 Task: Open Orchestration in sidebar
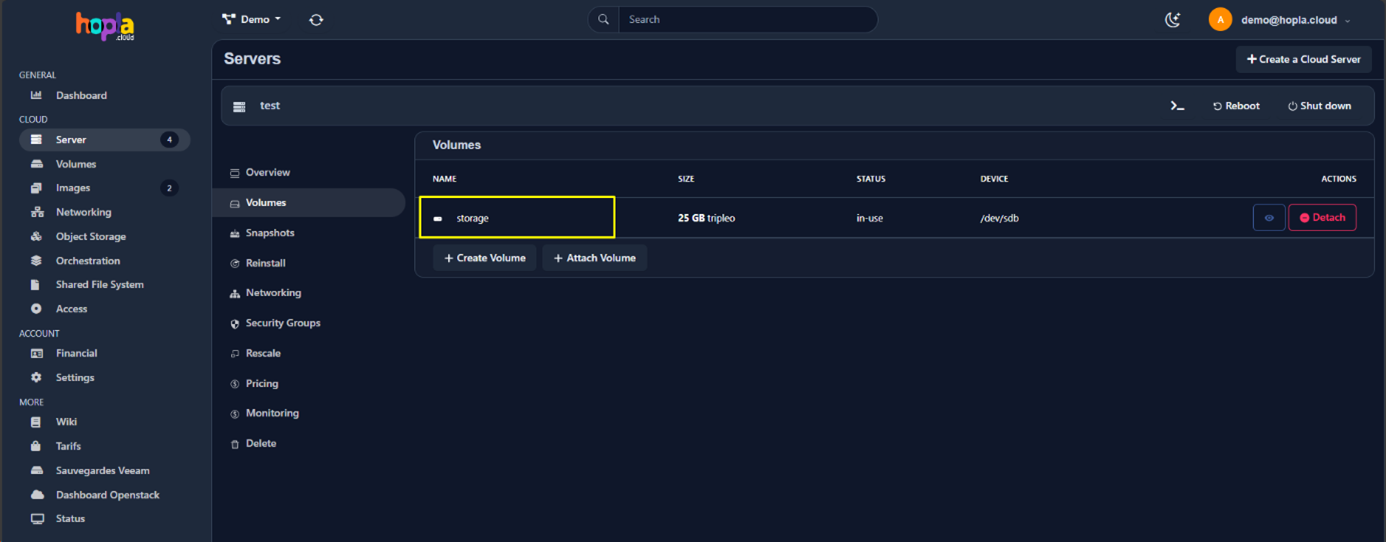pyautogui.click(x=88, y=261)
